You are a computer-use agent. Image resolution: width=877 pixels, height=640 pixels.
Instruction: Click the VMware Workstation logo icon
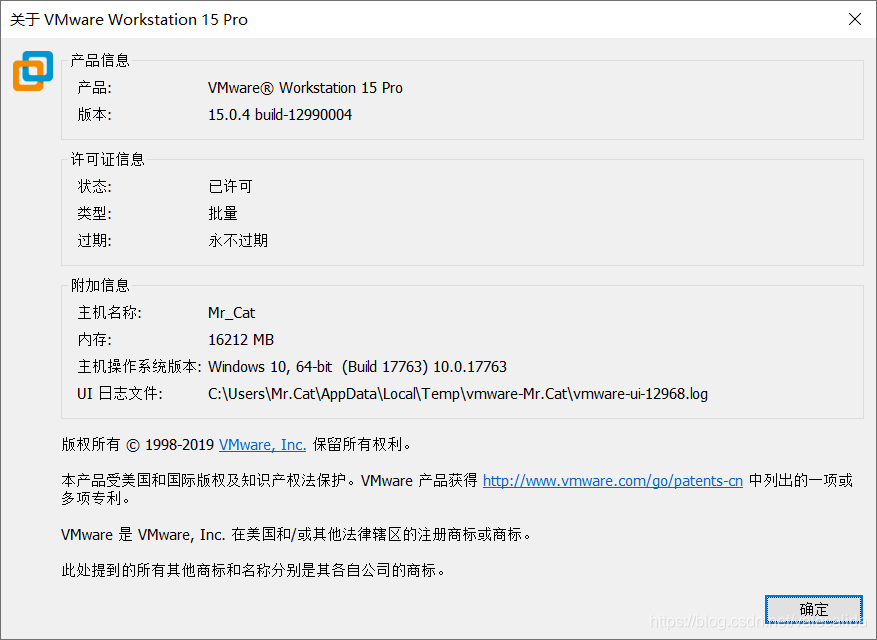pyautogui.click(x=33, y=71)
